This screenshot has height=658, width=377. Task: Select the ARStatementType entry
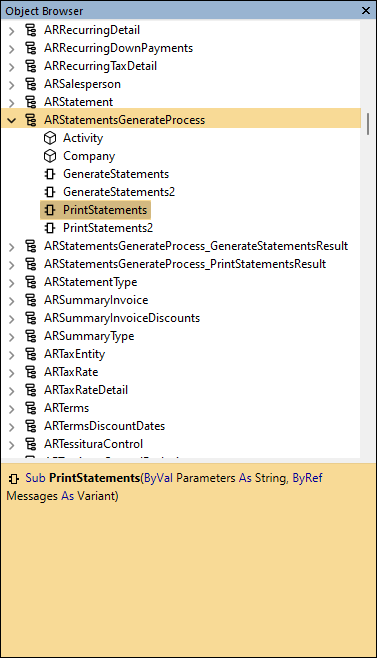click(91, 282)
